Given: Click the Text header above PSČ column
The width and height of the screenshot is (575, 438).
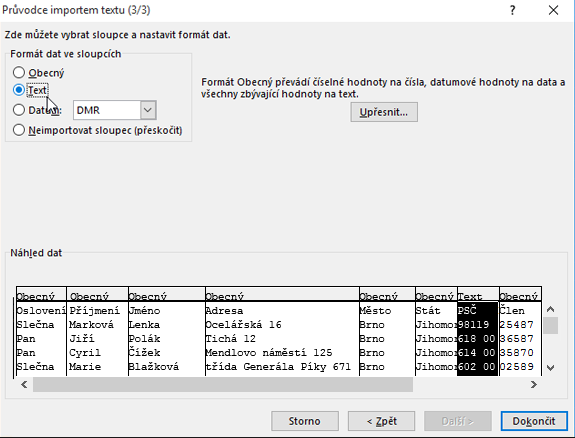Looking at the screenshot, I should [x=470, y=296].
